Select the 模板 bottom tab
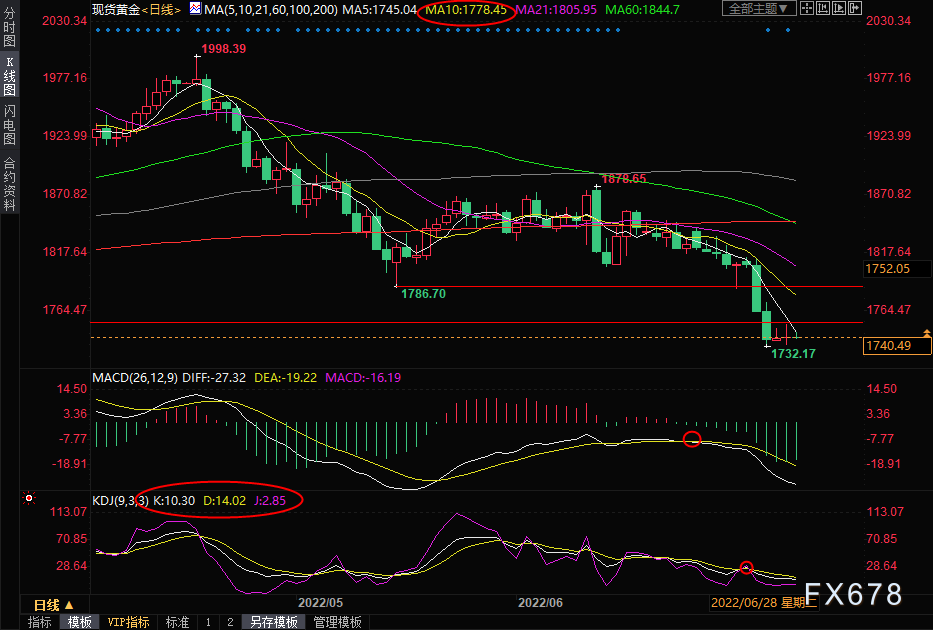This screenshot has height=630, width=933. (x=79, y=622)
